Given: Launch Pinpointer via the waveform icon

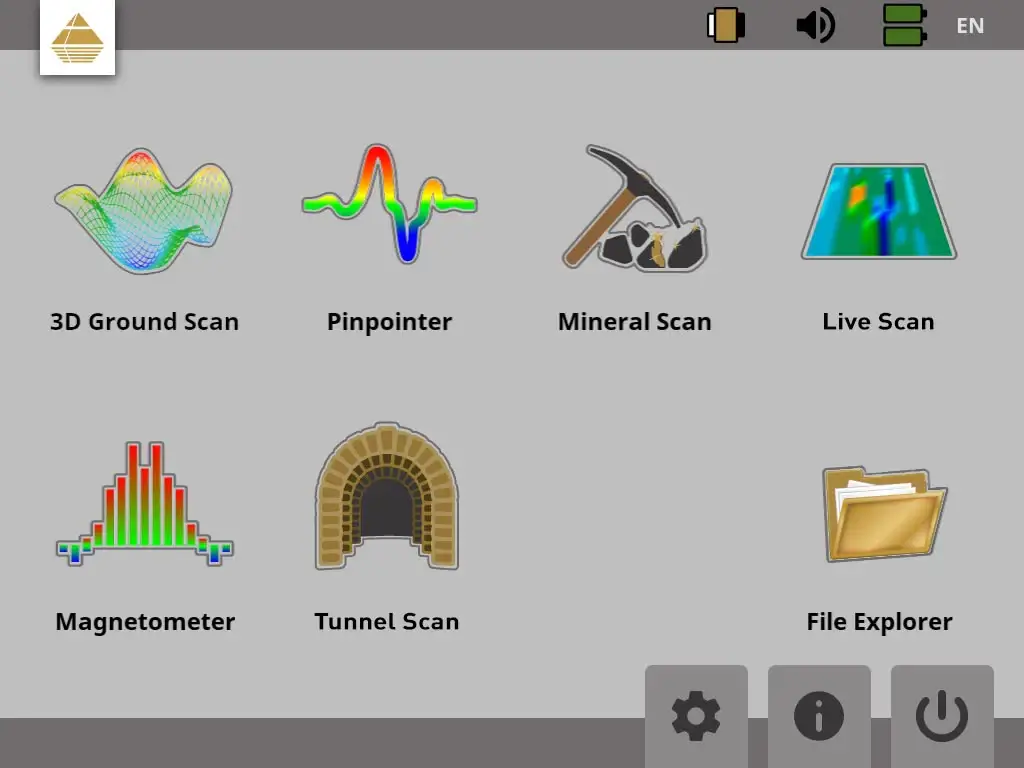Looking at the screenshot, I should coord(389,204).
